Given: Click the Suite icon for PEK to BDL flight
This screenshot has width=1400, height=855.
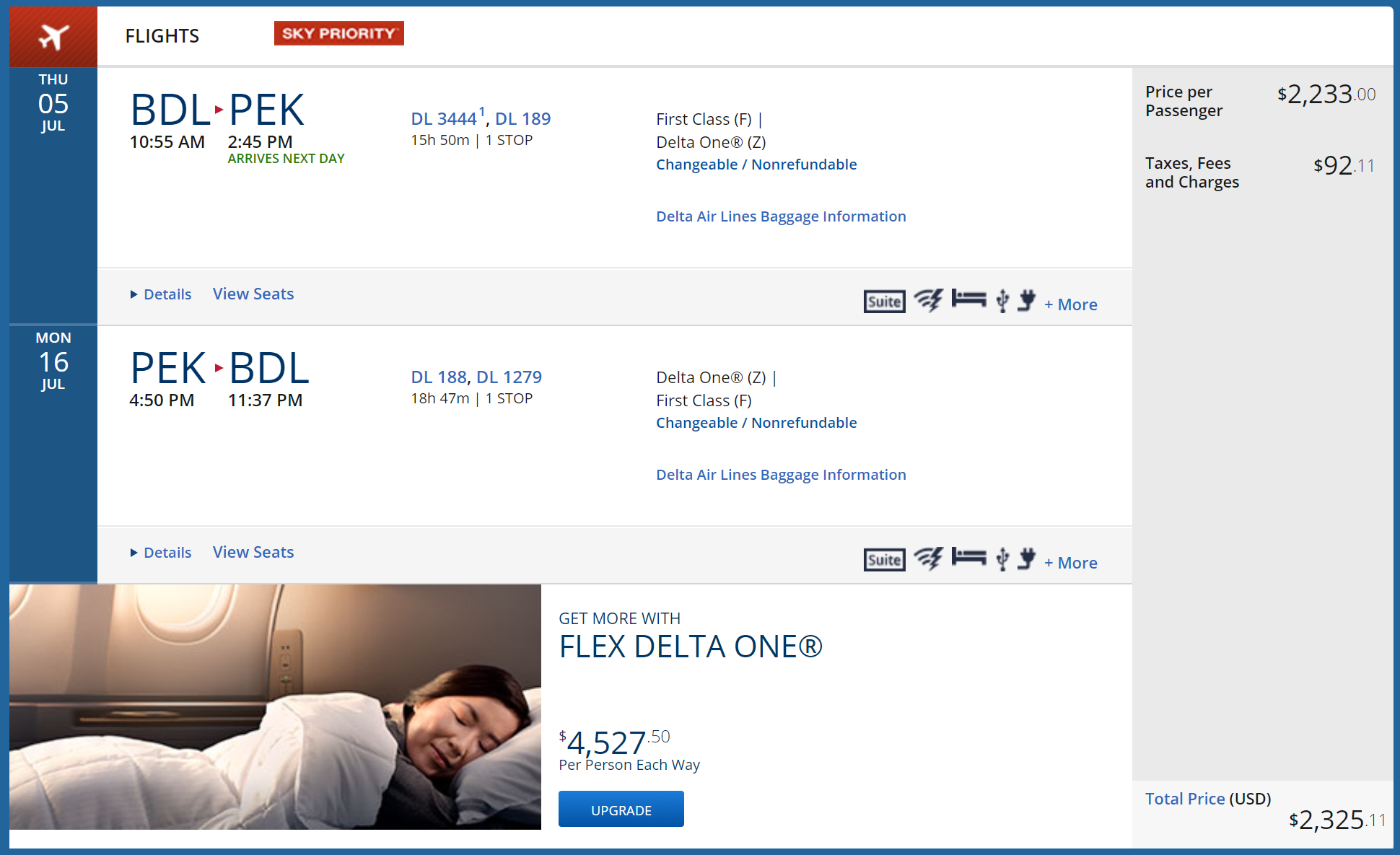Looking at the screenshot, I should (x=884, y=559).
